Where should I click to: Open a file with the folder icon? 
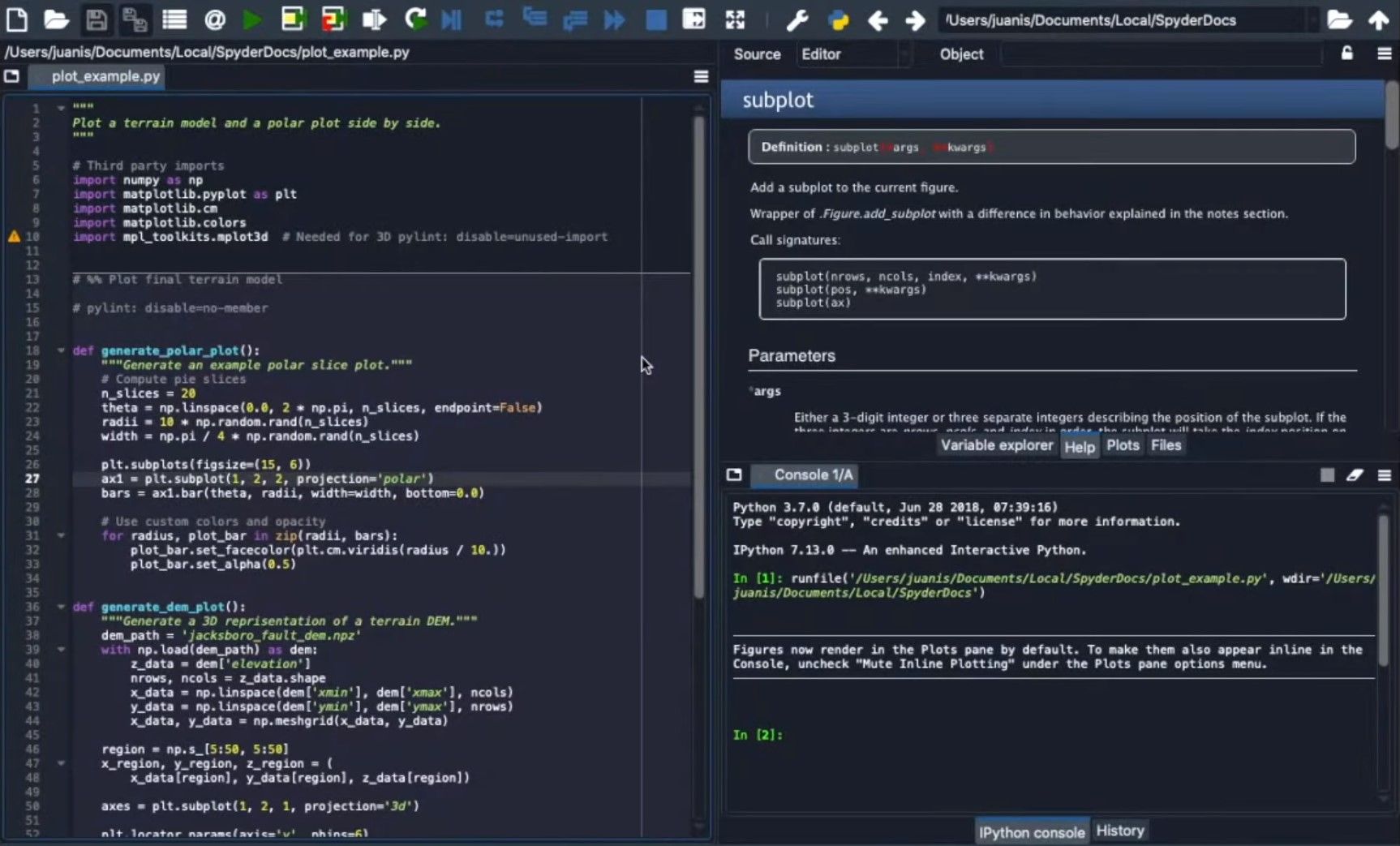[x=55, y=19]
